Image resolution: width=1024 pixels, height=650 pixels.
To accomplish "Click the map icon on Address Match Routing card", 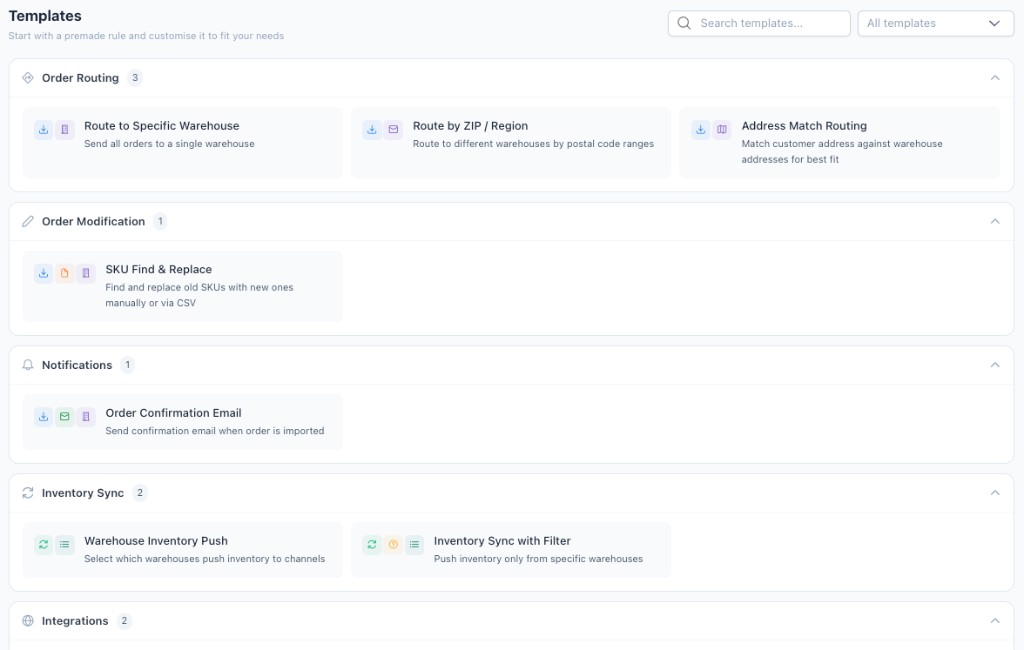I will tap(721, 130).
